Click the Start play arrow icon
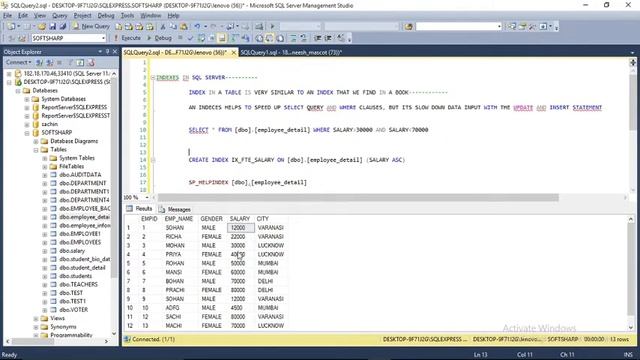This screenshot has height=360, width=640. pos(272,27)
